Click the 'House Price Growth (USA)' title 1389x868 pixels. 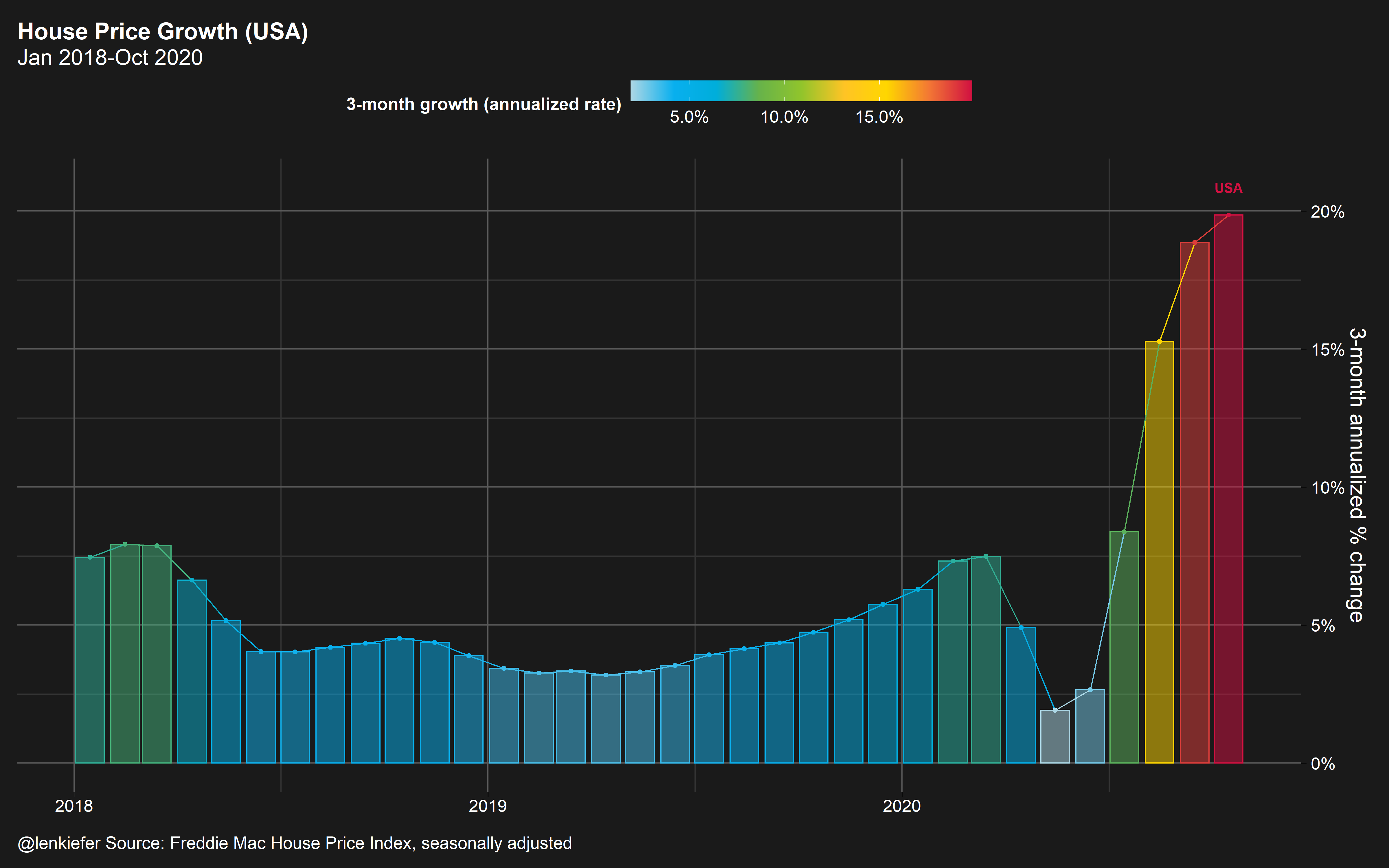pos(163,32)
